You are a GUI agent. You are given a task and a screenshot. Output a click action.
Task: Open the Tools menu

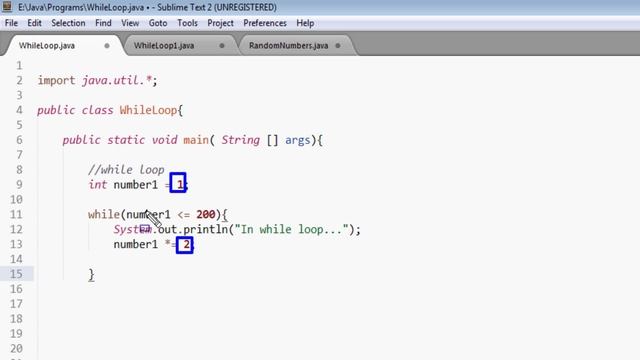point(187,23)
